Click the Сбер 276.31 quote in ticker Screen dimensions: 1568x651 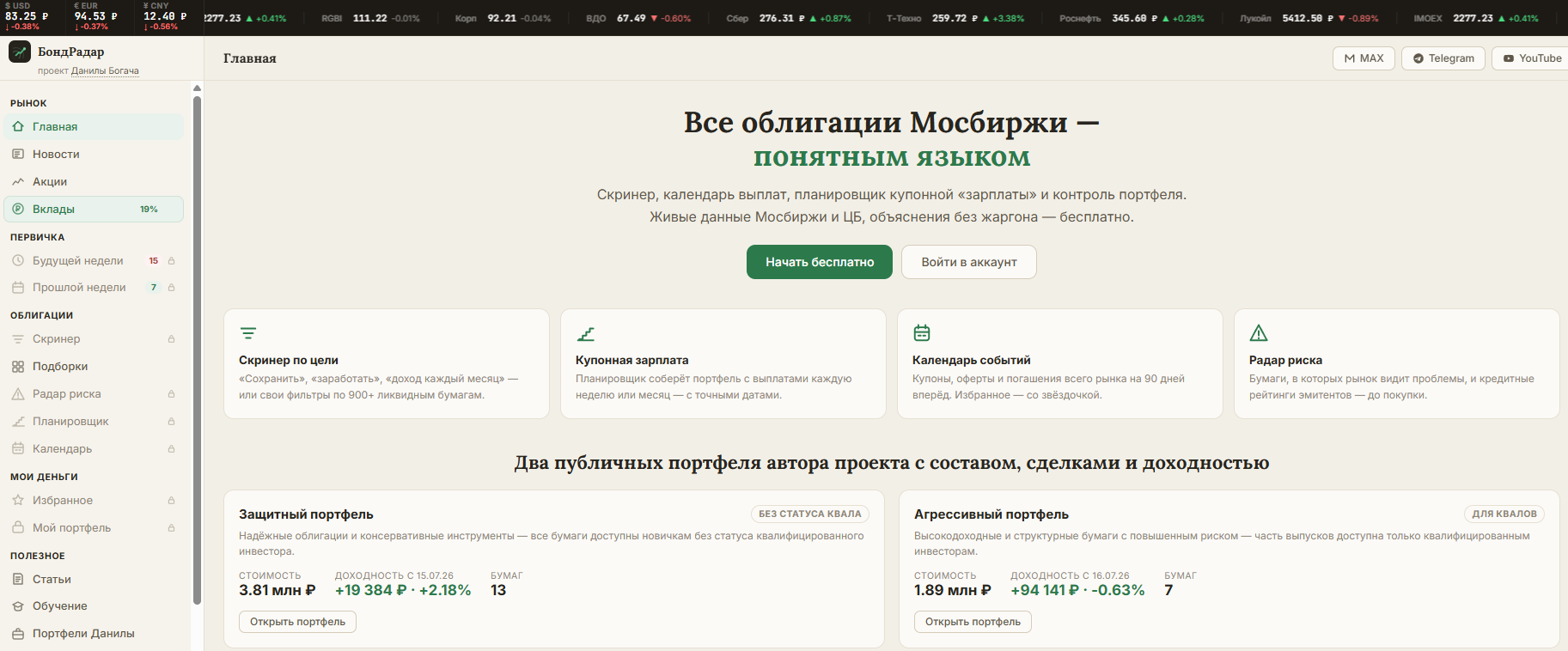(789, 18)
